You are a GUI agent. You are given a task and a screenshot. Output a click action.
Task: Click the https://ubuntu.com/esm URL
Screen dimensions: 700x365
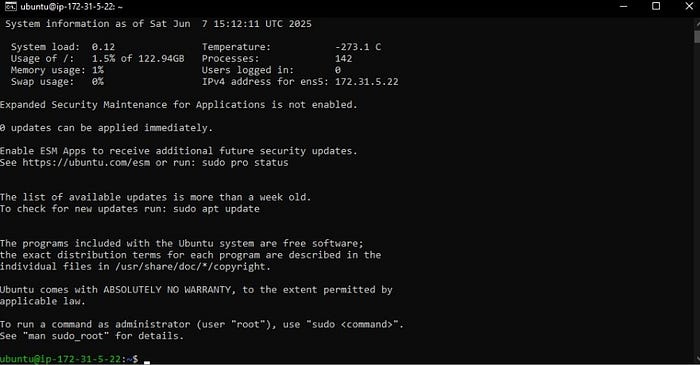(86, 162)
